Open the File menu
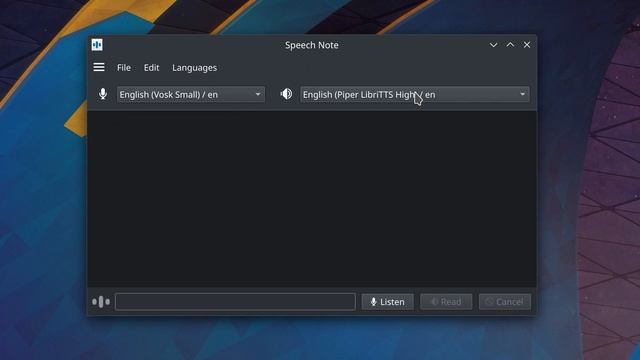 click(x=124, y=68)
